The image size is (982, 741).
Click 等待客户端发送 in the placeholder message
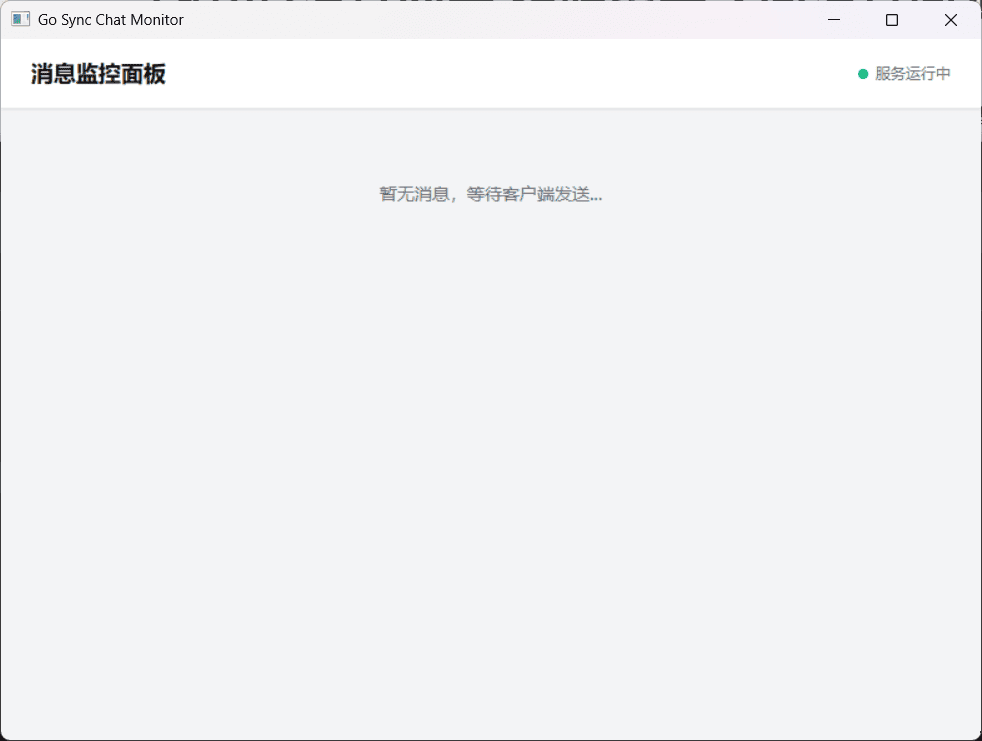[527, 194]
